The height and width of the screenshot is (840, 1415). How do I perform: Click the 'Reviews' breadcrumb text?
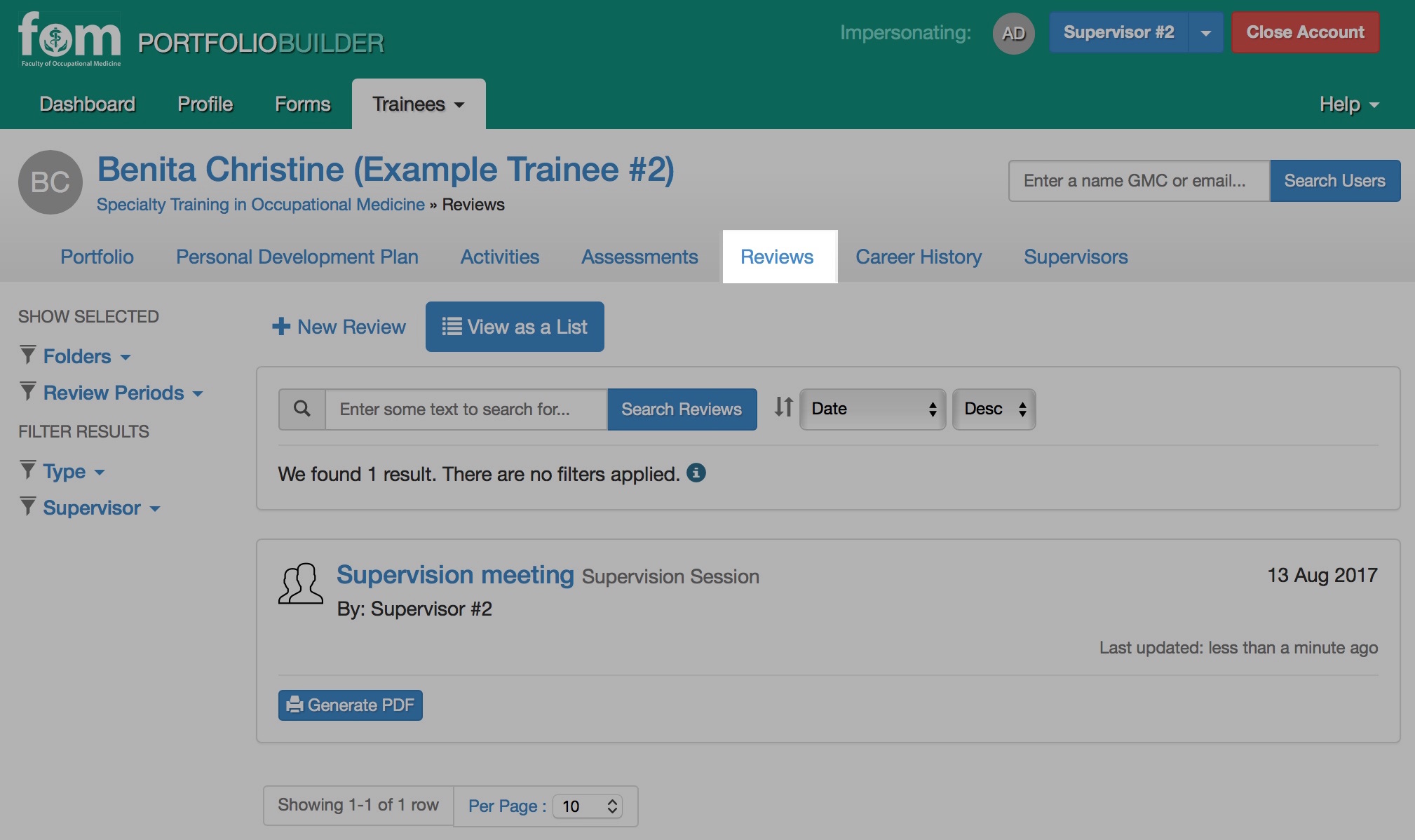[x=473, y=205]
